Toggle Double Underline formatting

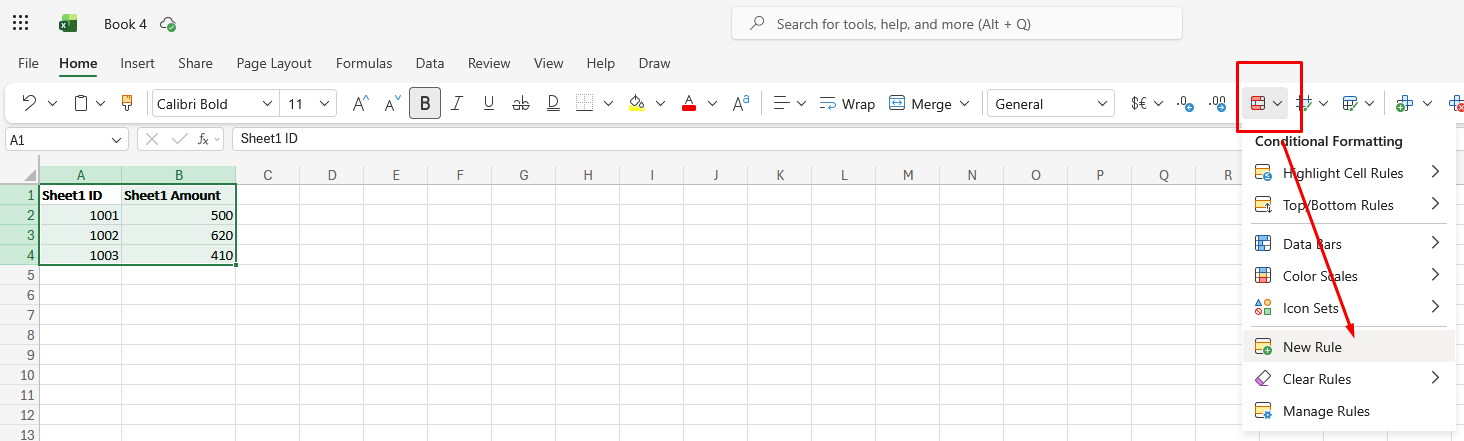[x=553, y=103]
